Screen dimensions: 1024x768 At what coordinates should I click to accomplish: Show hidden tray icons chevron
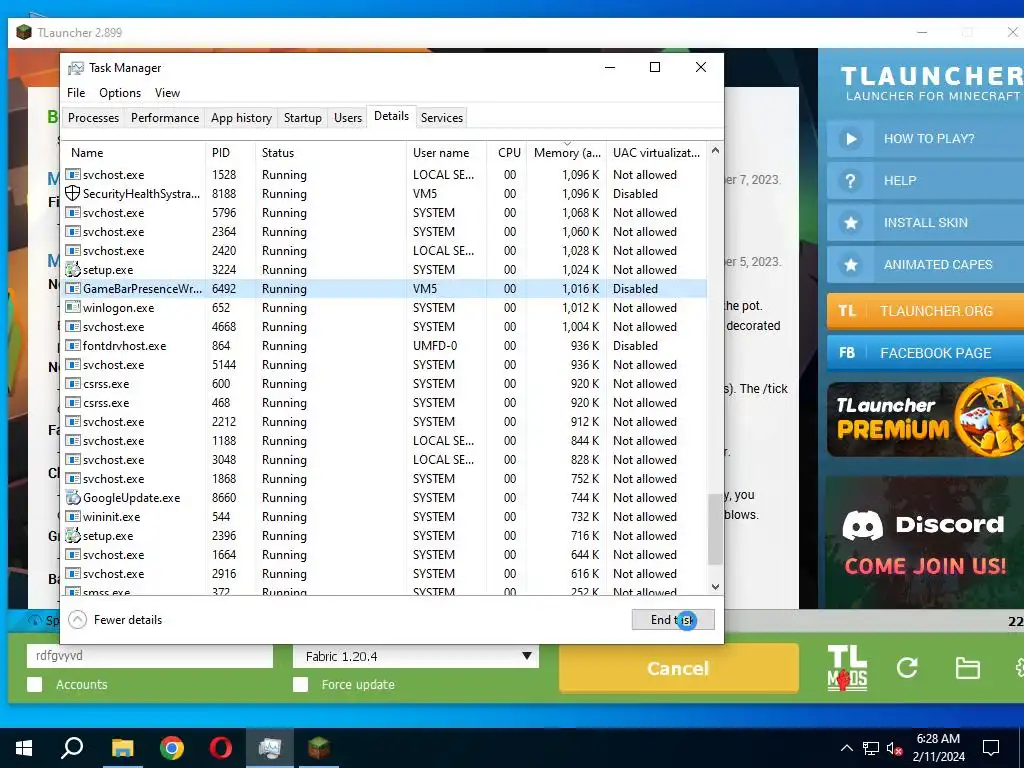pyautogui.click(x=846, y=748)
